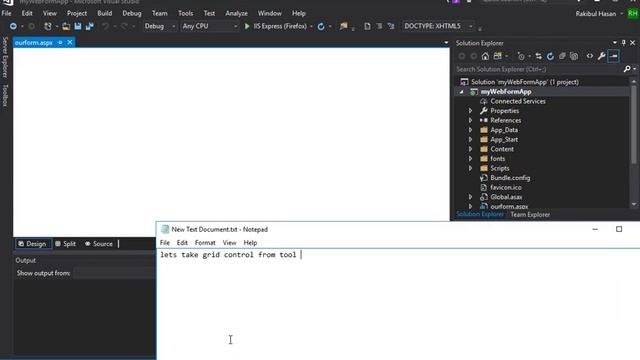Click the Browser Refresh icon in the toolbar
The image size is (640, 360).
point(321,27)
